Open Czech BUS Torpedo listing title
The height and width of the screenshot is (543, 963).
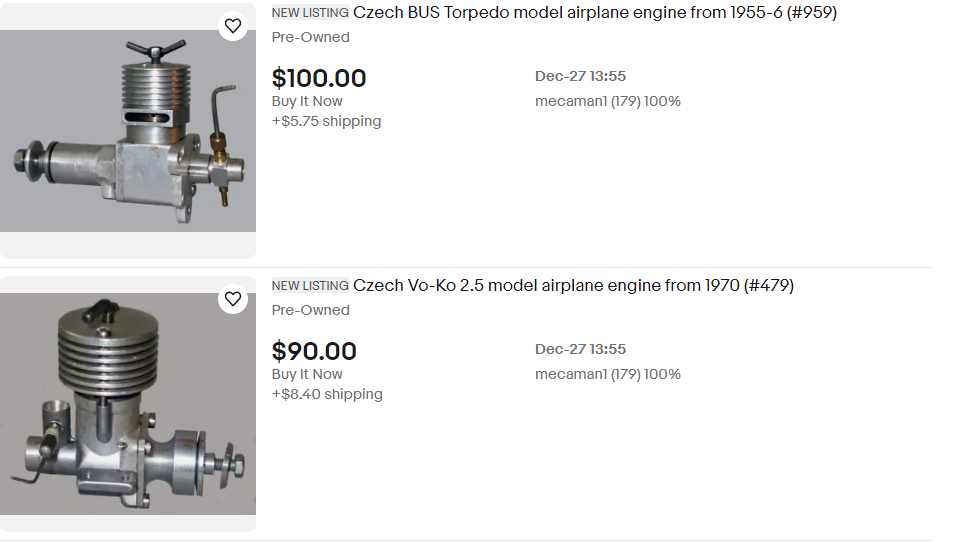click(x=595, y=13)
